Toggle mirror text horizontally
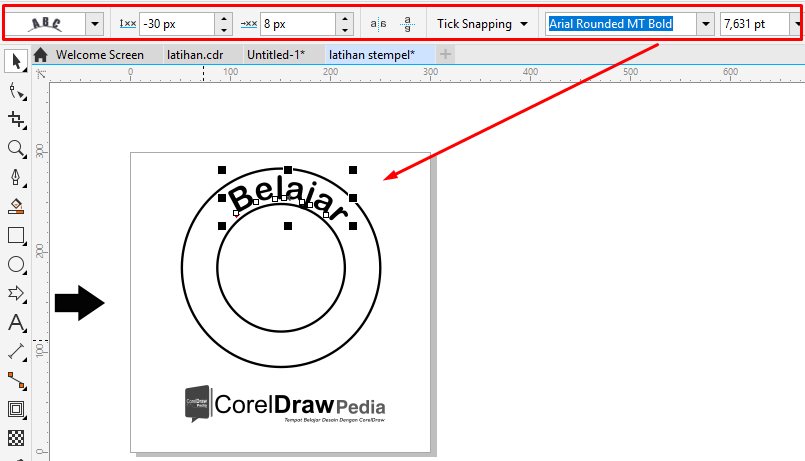805x461 pixels. coord(378,24)
